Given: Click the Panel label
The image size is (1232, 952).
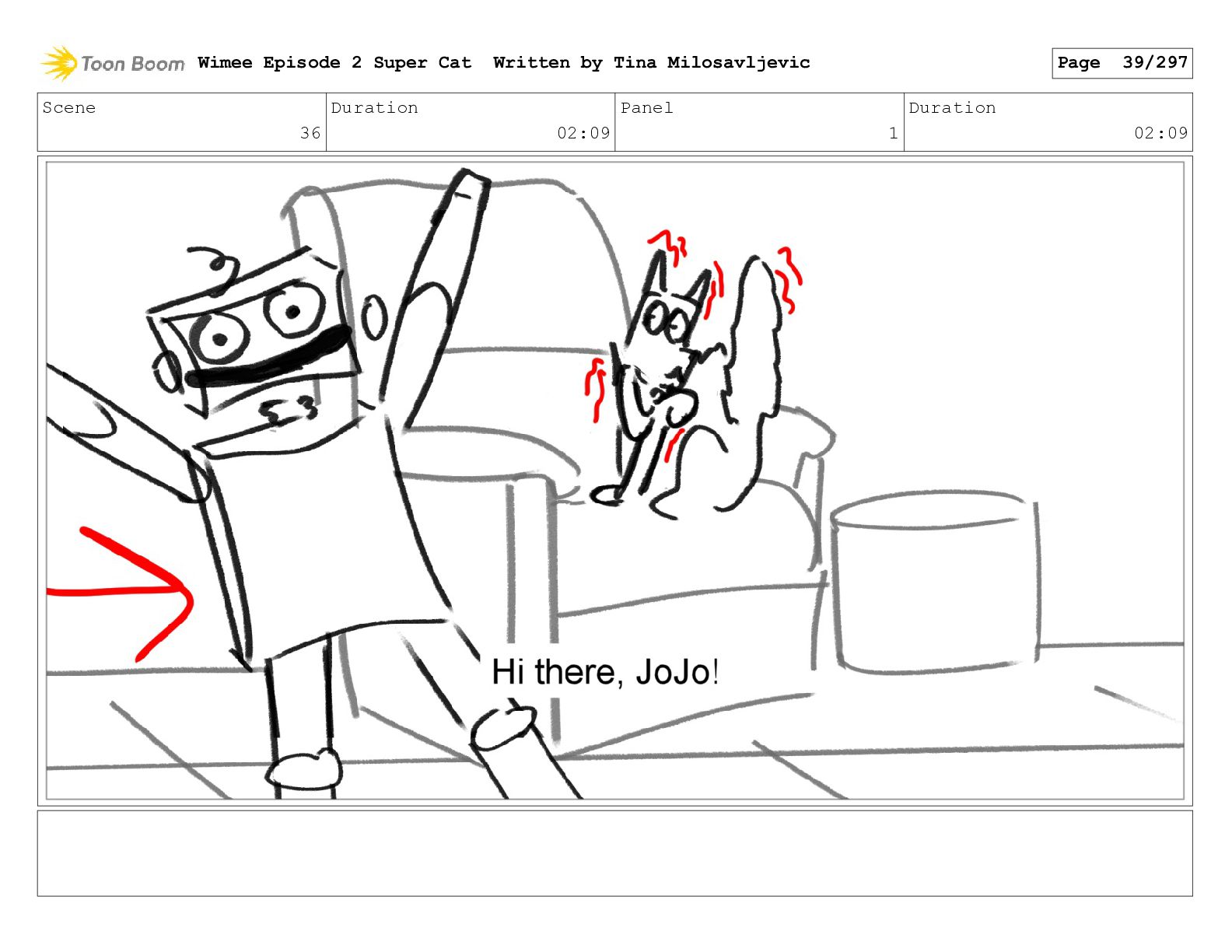Looking at the screenshot, I should 646,108.
